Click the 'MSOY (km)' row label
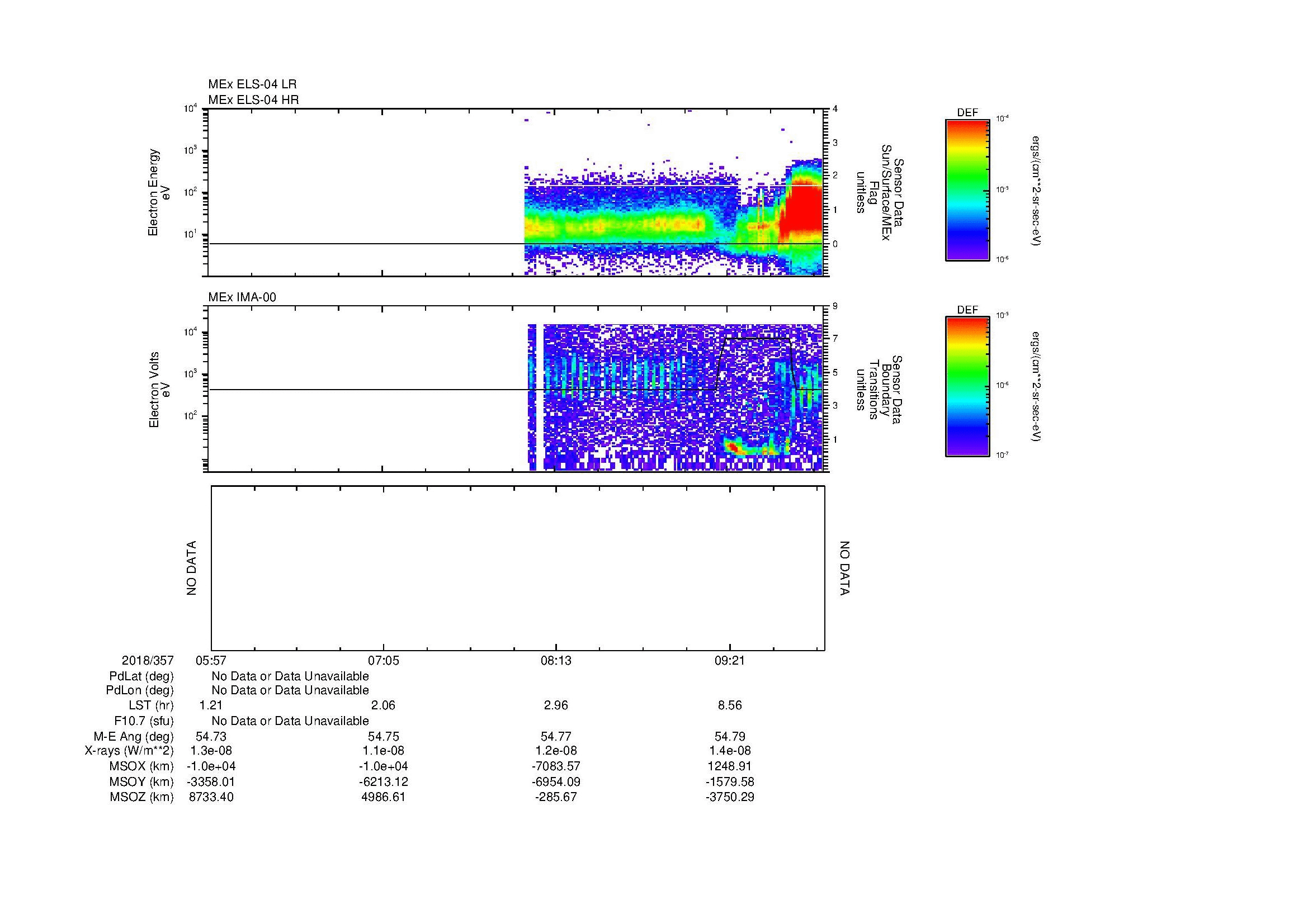This screenshot has width=1308, height=924. [x=142, y=781]
